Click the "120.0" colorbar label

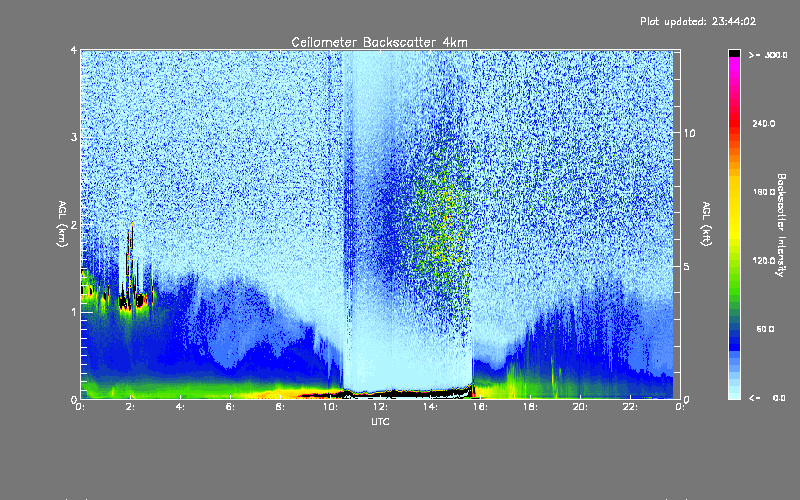tap(764, 260)
